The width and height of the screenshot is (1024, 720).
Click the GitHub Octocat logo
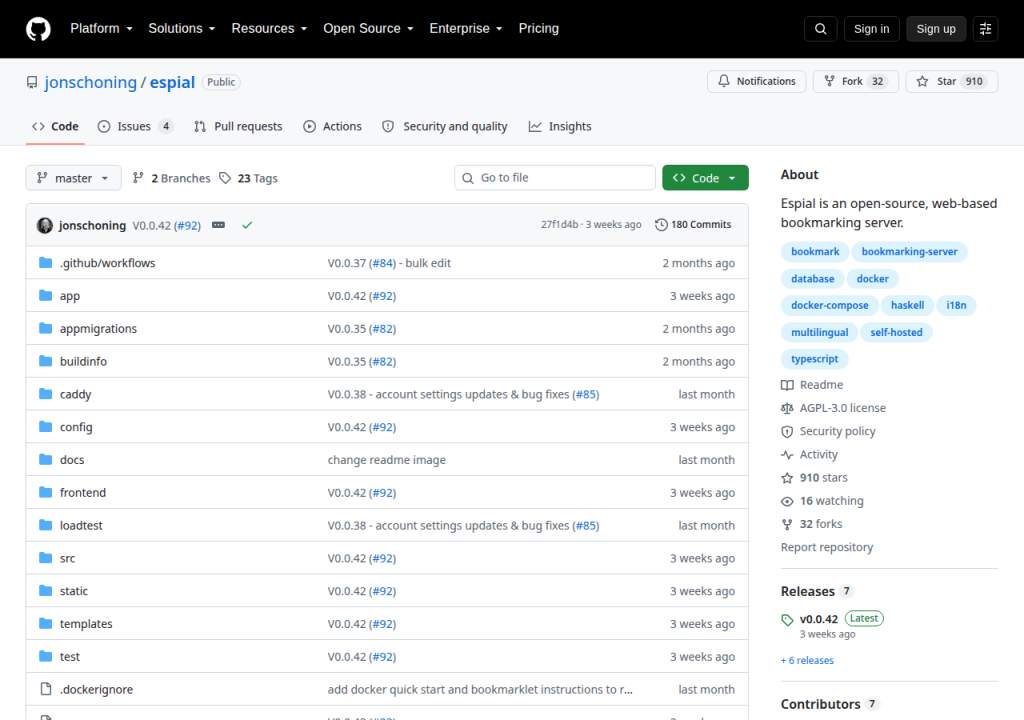[38, 29]
